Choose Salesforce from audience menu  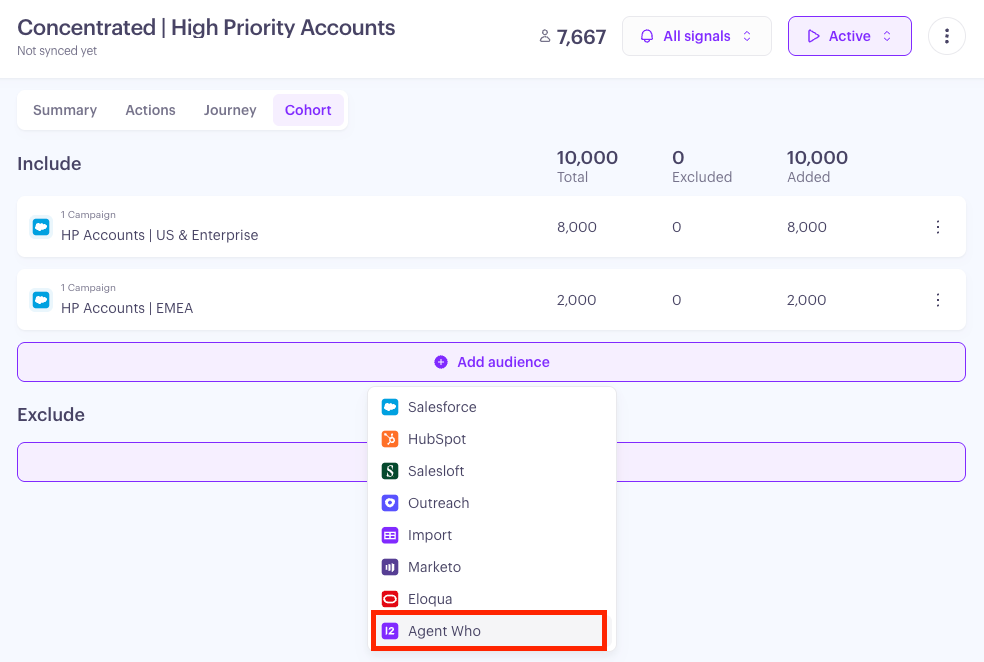491,407
